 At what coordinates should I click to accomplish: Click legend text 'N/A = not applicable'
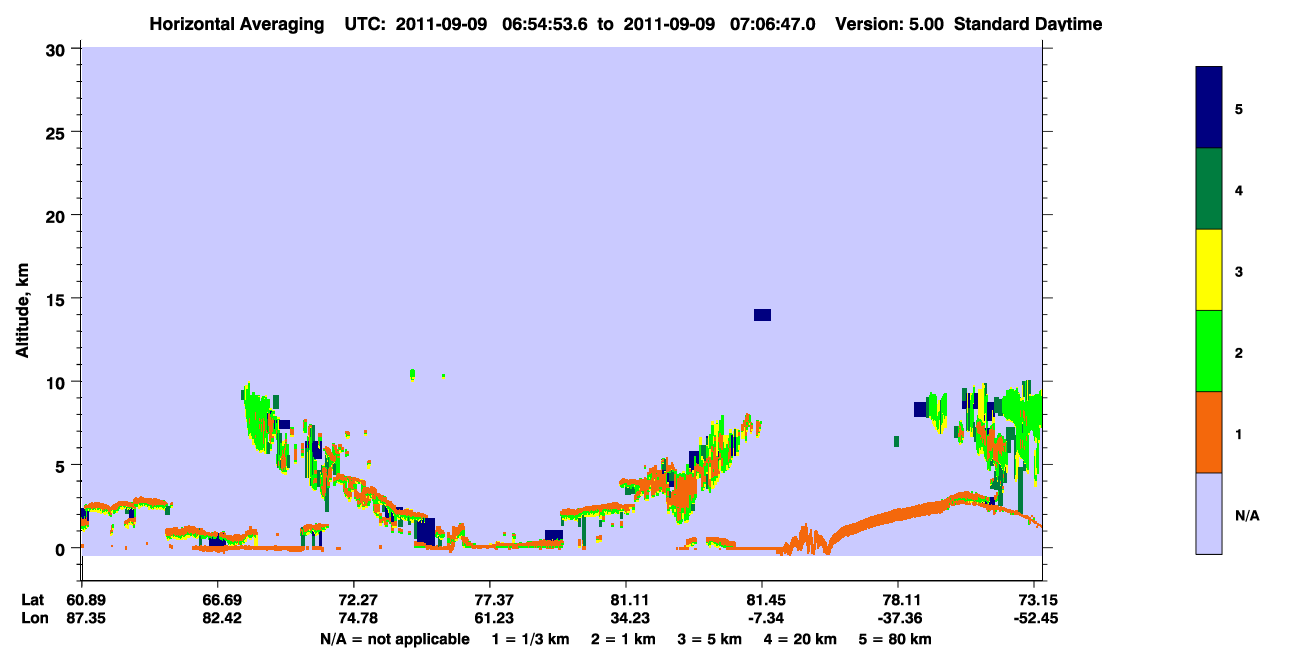[x=394, y=639]
